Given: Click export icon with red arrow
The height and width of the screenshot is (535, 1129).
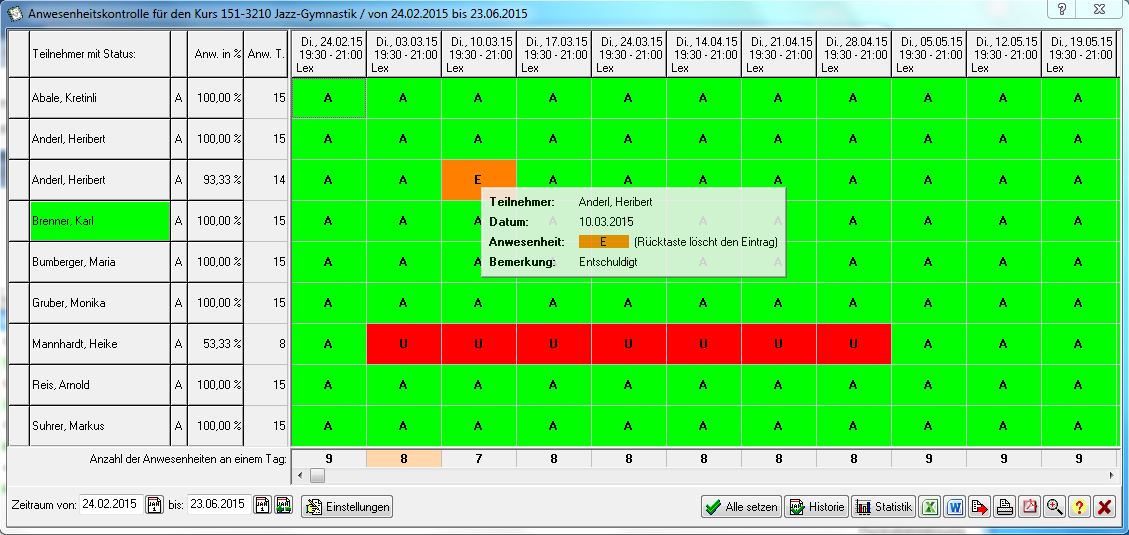Looking at the screenshot, I should coord(979,507).
